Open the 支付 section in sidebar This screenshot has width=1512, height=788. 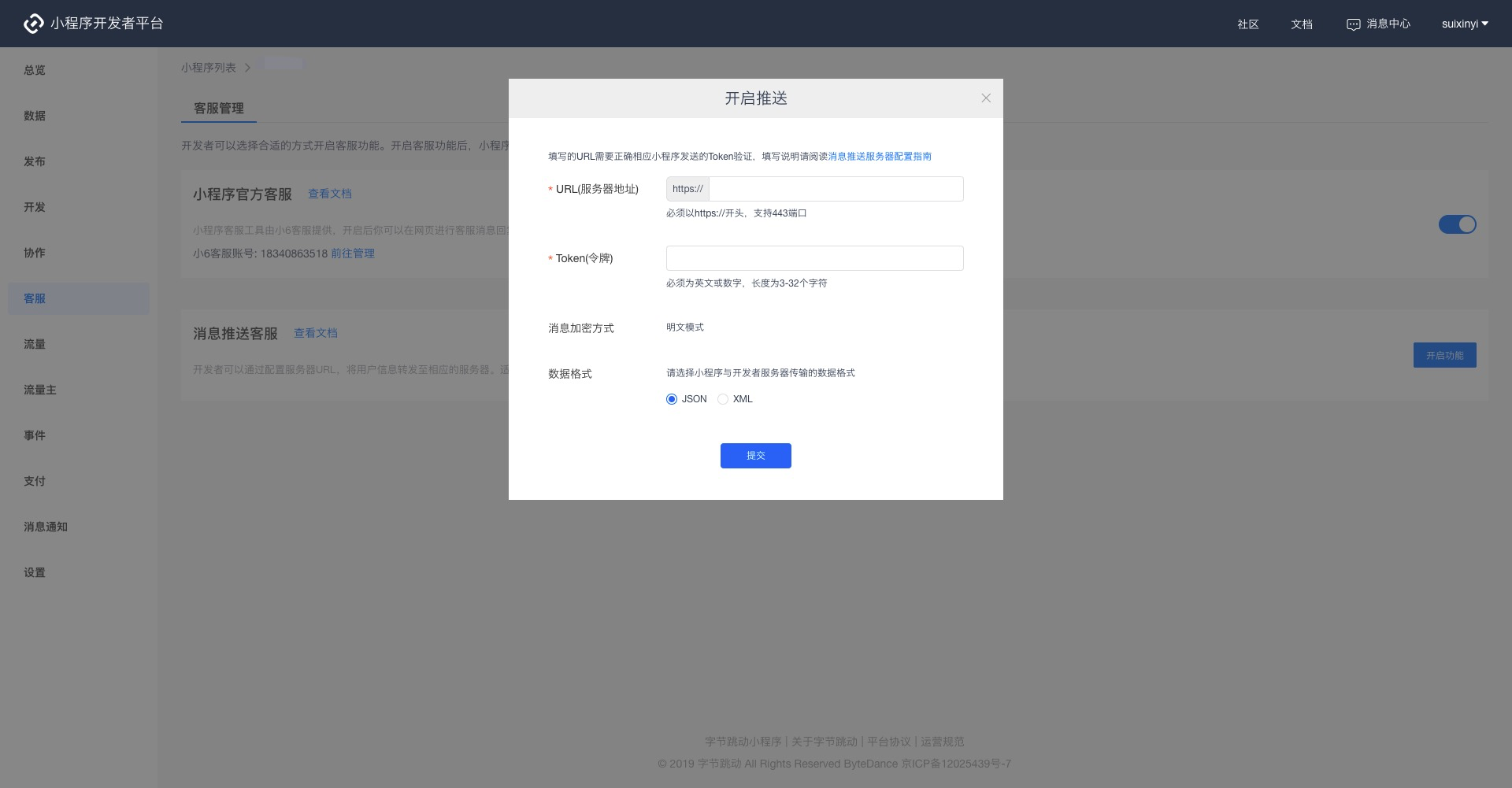(35, 480)
